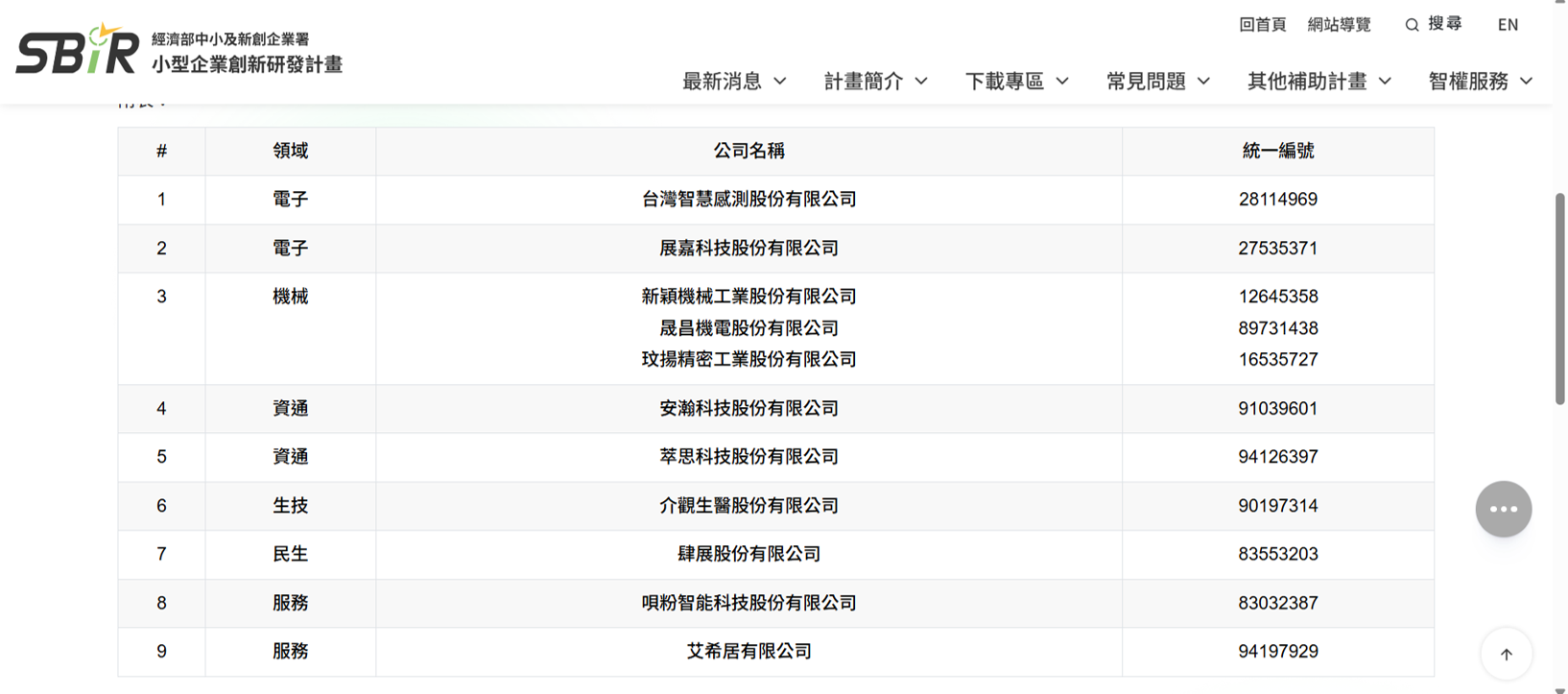Click the chevron next to 智權服務
Image resolution: width=1568 pixels, height=694 pixels.
(x=1526, y=82)
